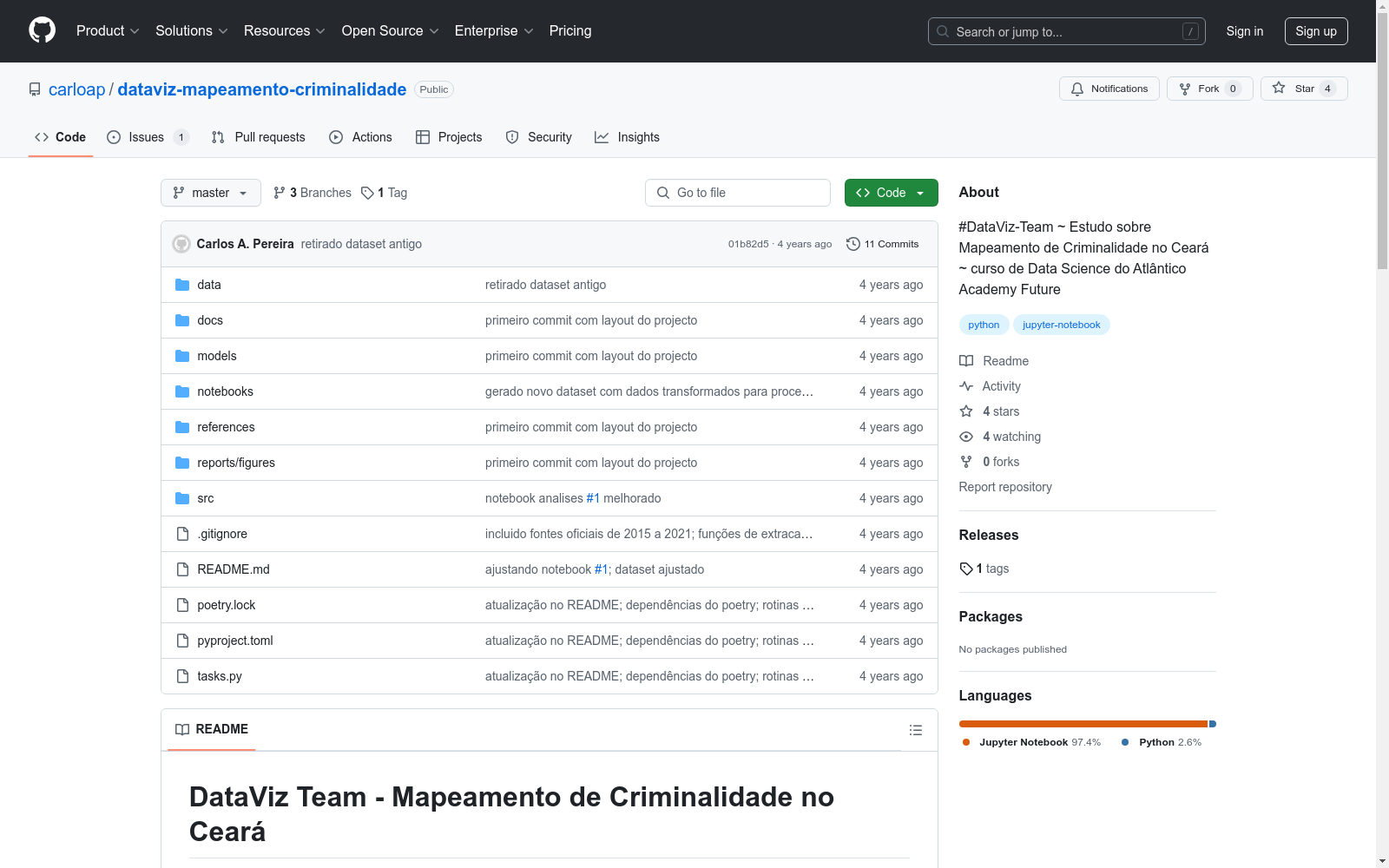Screen dimensions: 1389x868
Task: Open the Releases heading link
Action: [989, 535]
